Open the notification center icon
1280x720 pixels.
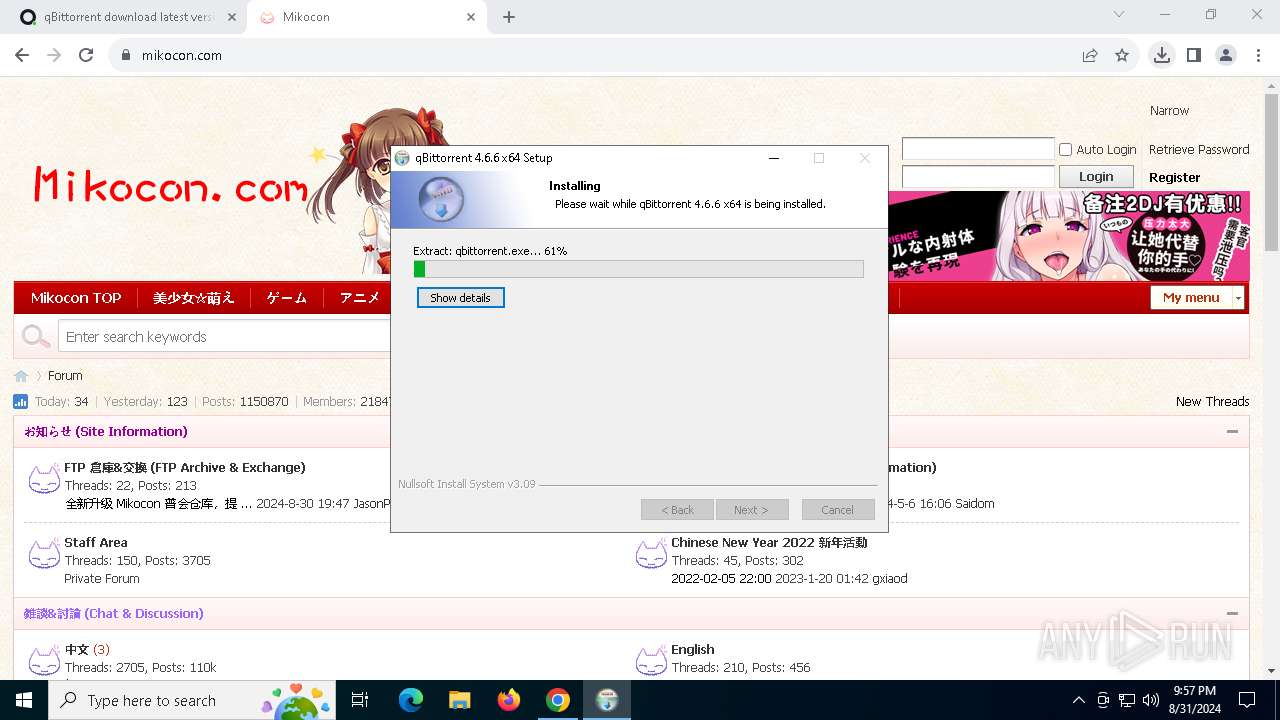[x=1247, y=700]
